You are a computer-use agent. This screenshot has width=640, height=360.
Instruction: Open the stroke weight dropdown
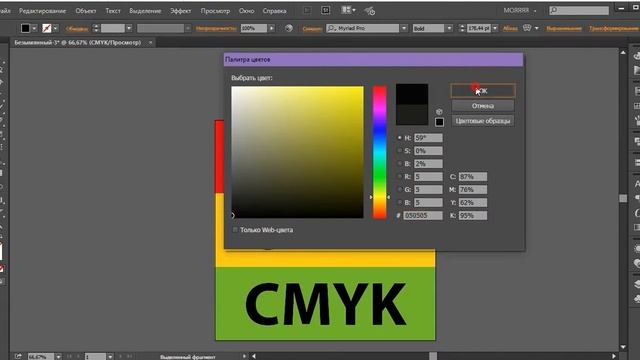pos(129,28)
